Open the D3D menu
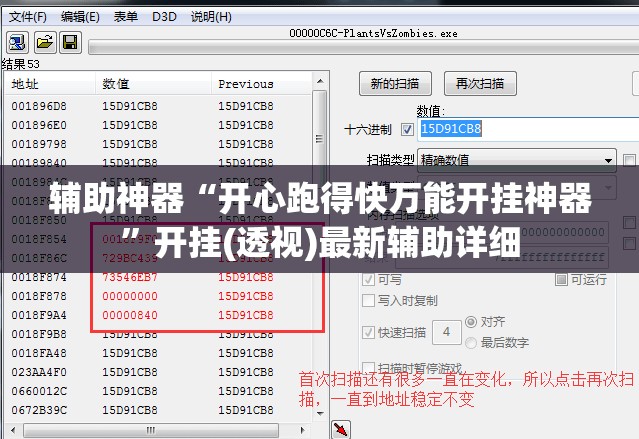The height and width of the screenshot is (439, 639). pyautogui.click(x=164, y=17)
